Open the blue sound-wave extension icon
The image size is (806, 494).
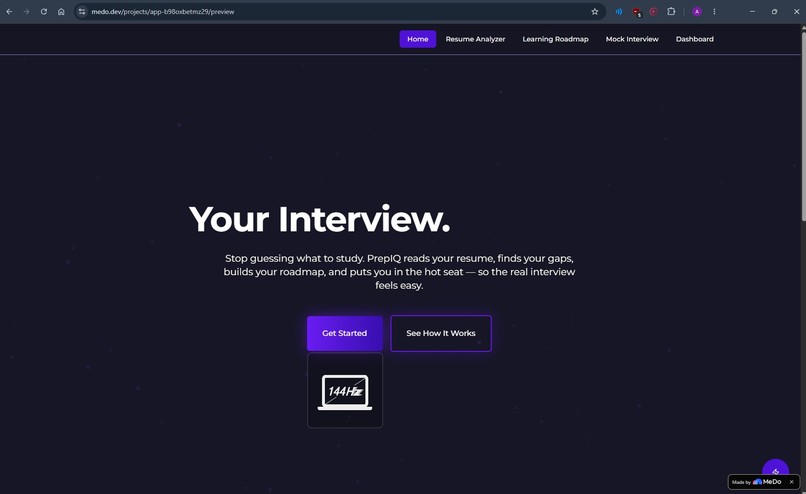[619, 11]
